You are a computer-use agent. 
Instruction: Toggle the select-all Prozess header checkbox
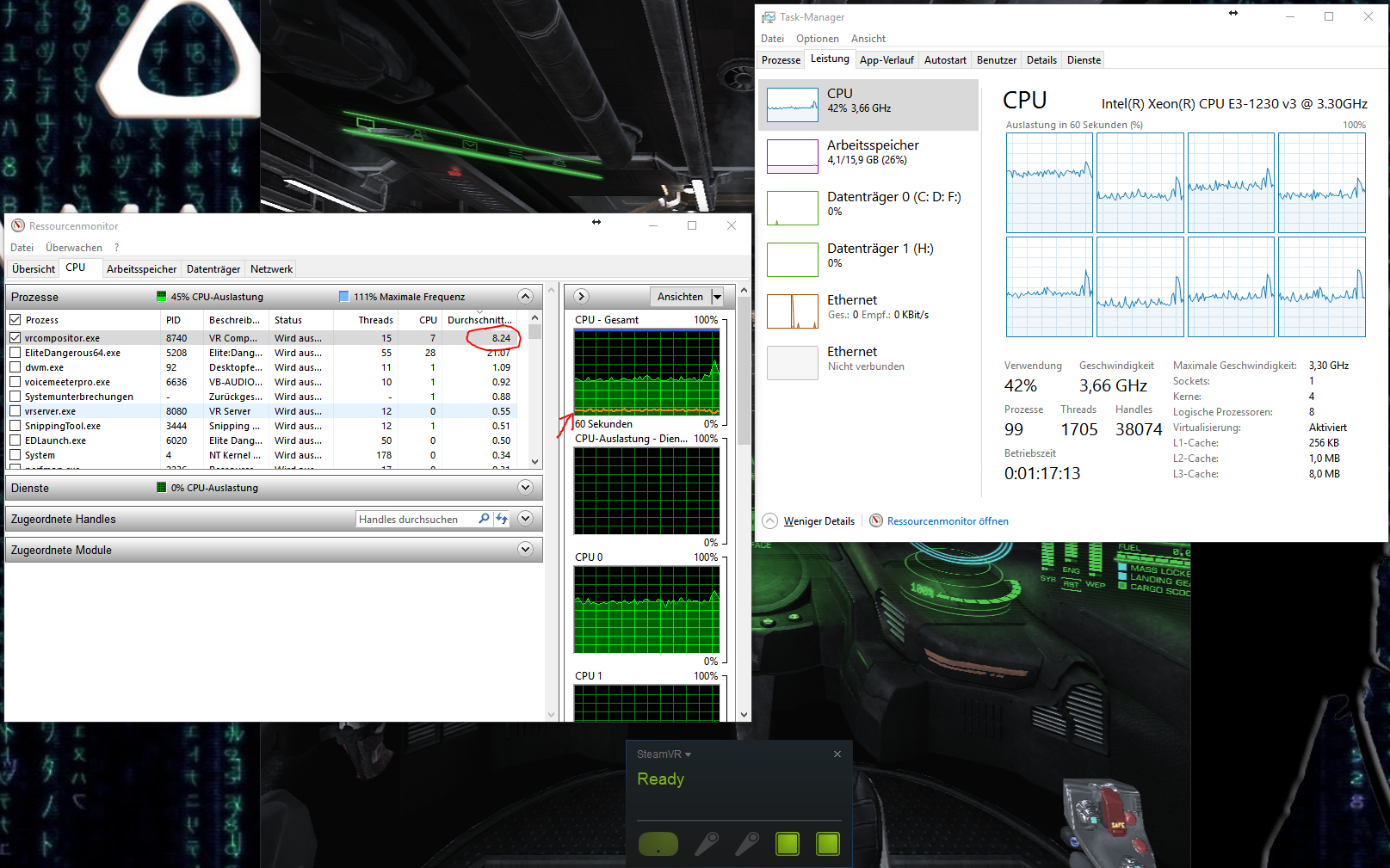coord(15,320)
